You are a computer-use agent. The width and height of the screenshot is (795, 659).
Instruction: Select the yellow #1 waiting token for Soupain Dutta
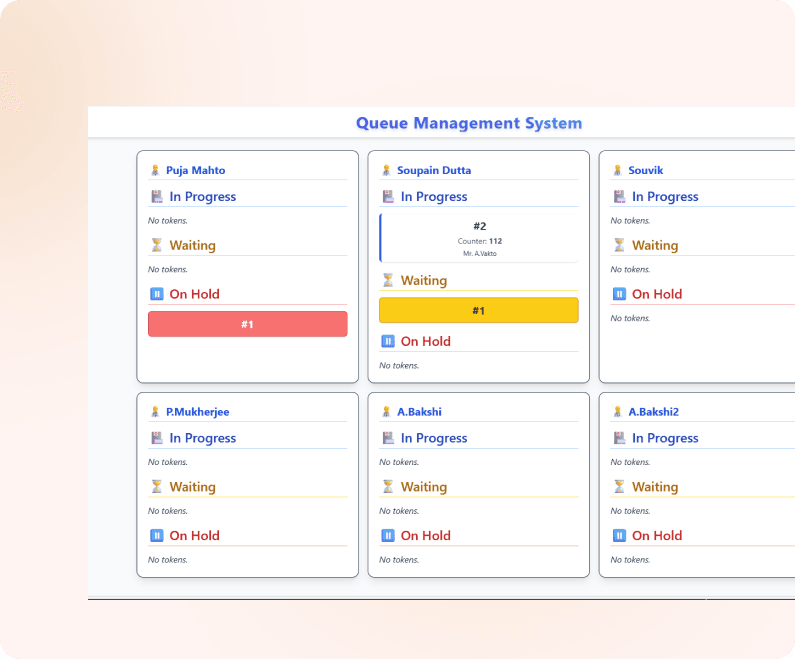[x=479, y=310]
